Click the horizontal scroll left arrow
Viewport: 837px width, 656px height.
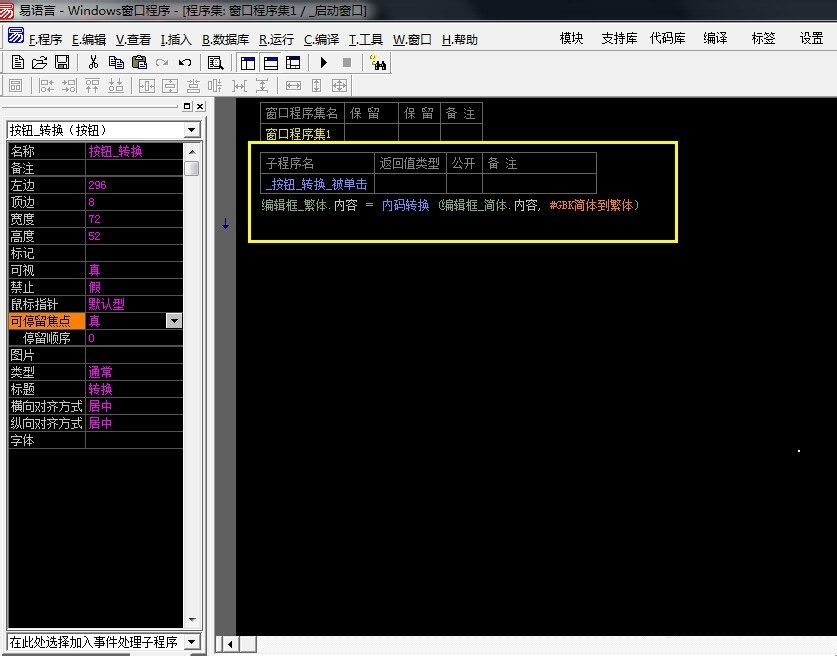(230, 644)
